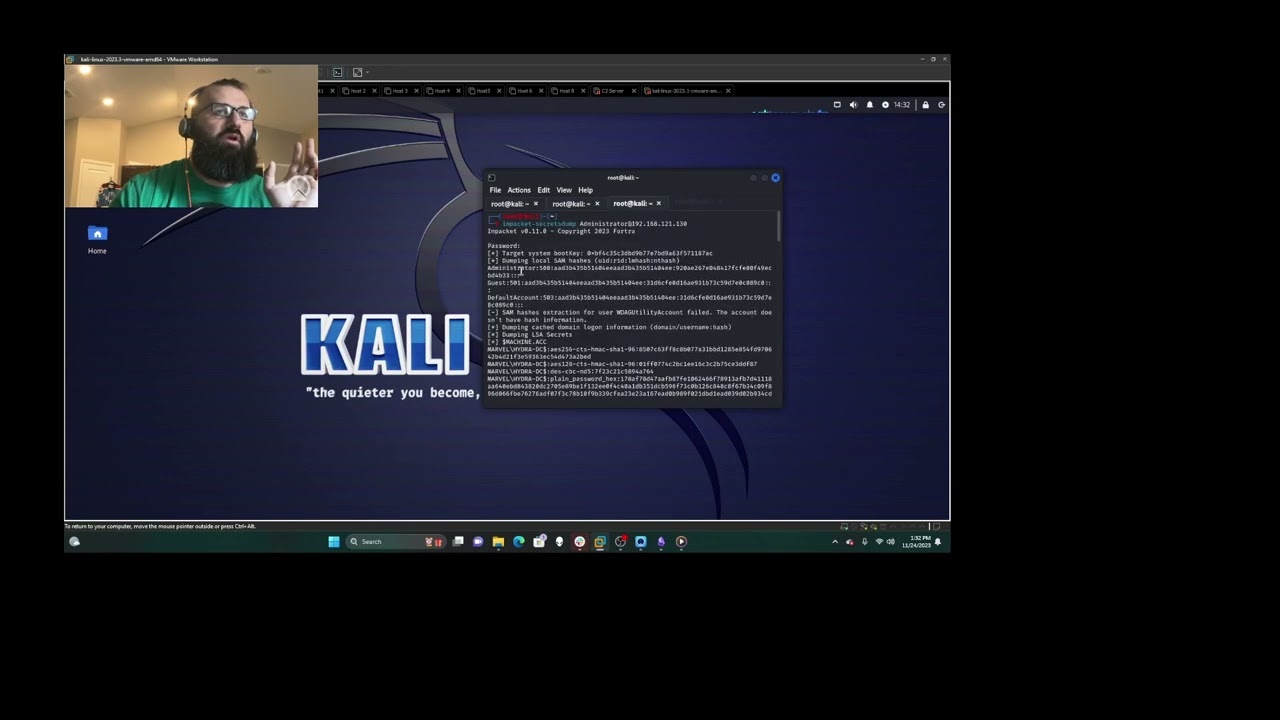Open the terminal Help menu
Screen dimensions: 1280x720
point(585,190)
